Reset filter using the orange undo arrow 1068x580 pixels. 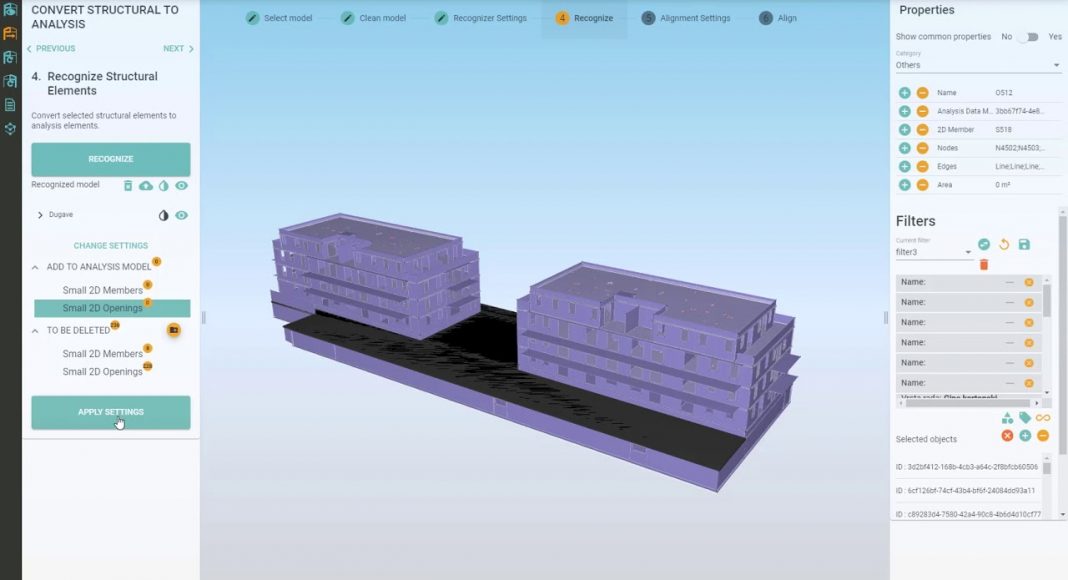(x=1004, y=244)
